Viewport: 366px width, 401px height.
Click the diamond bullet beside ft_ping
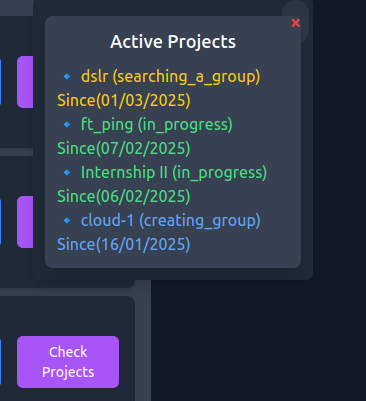67,125
